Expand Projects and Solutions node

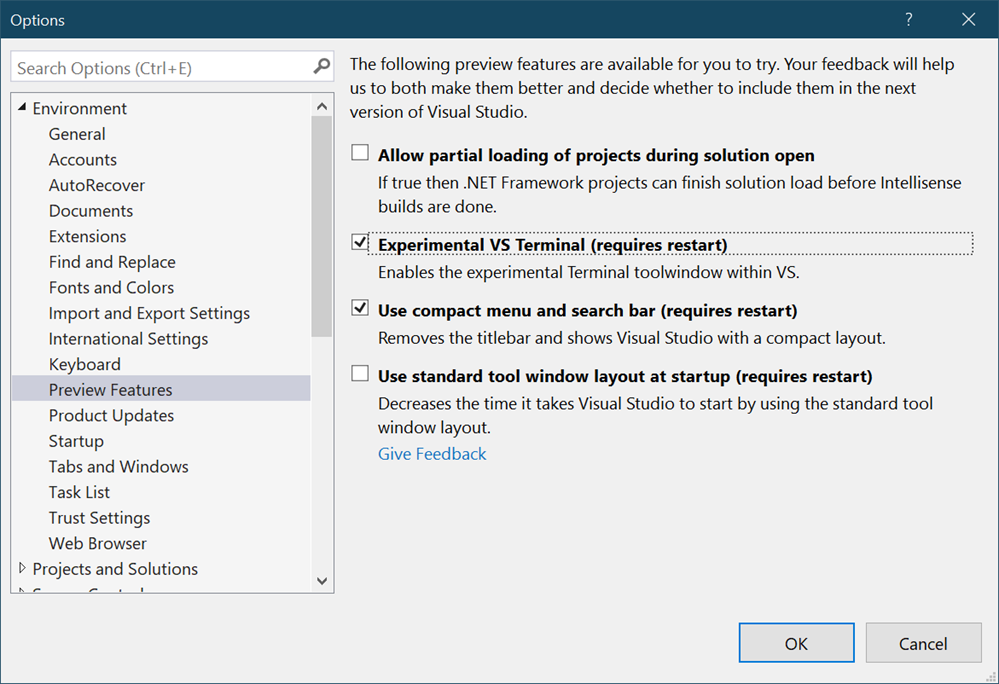tap(22, 568)
